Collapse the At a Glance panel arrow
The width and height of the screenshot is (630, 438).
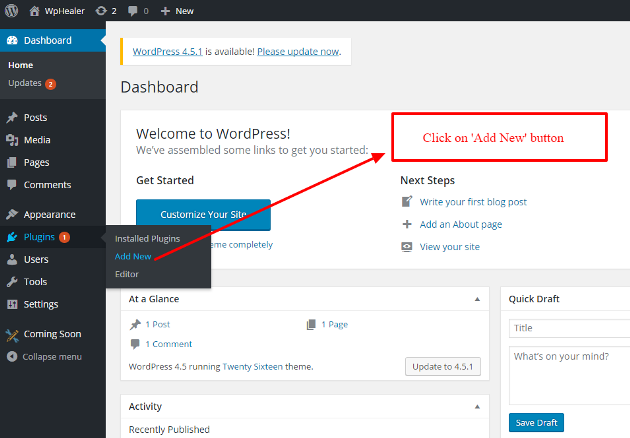[477, 299]
